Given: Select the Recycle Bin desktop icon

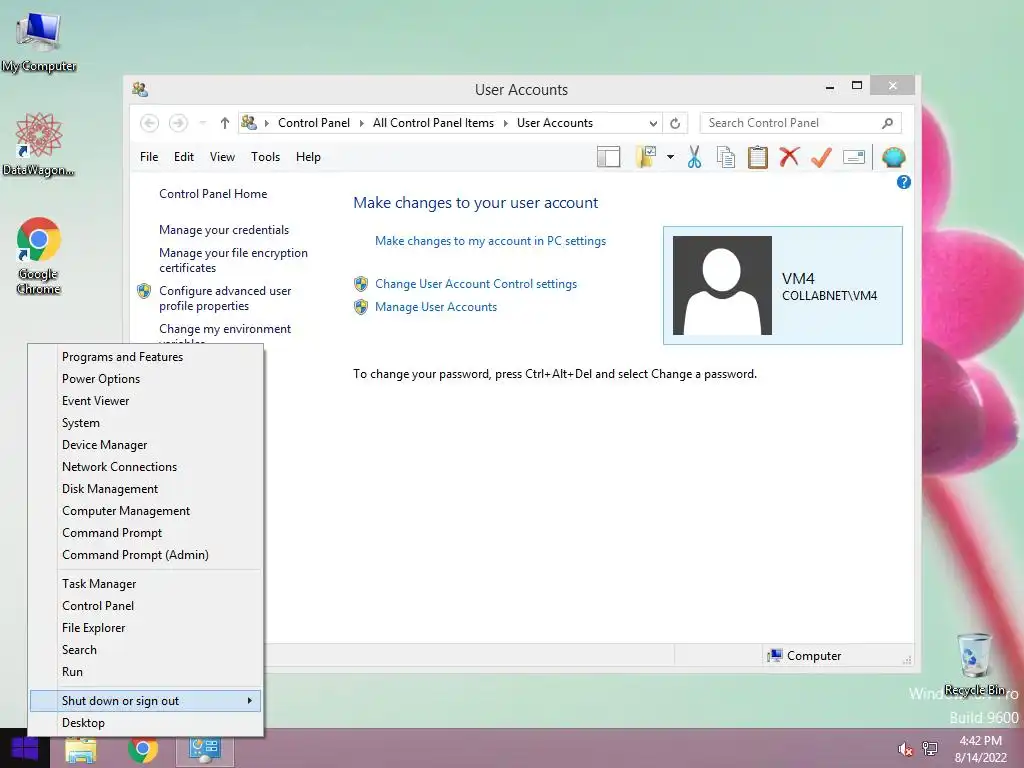Looking at the screenshot, I should tap(974, 665).
